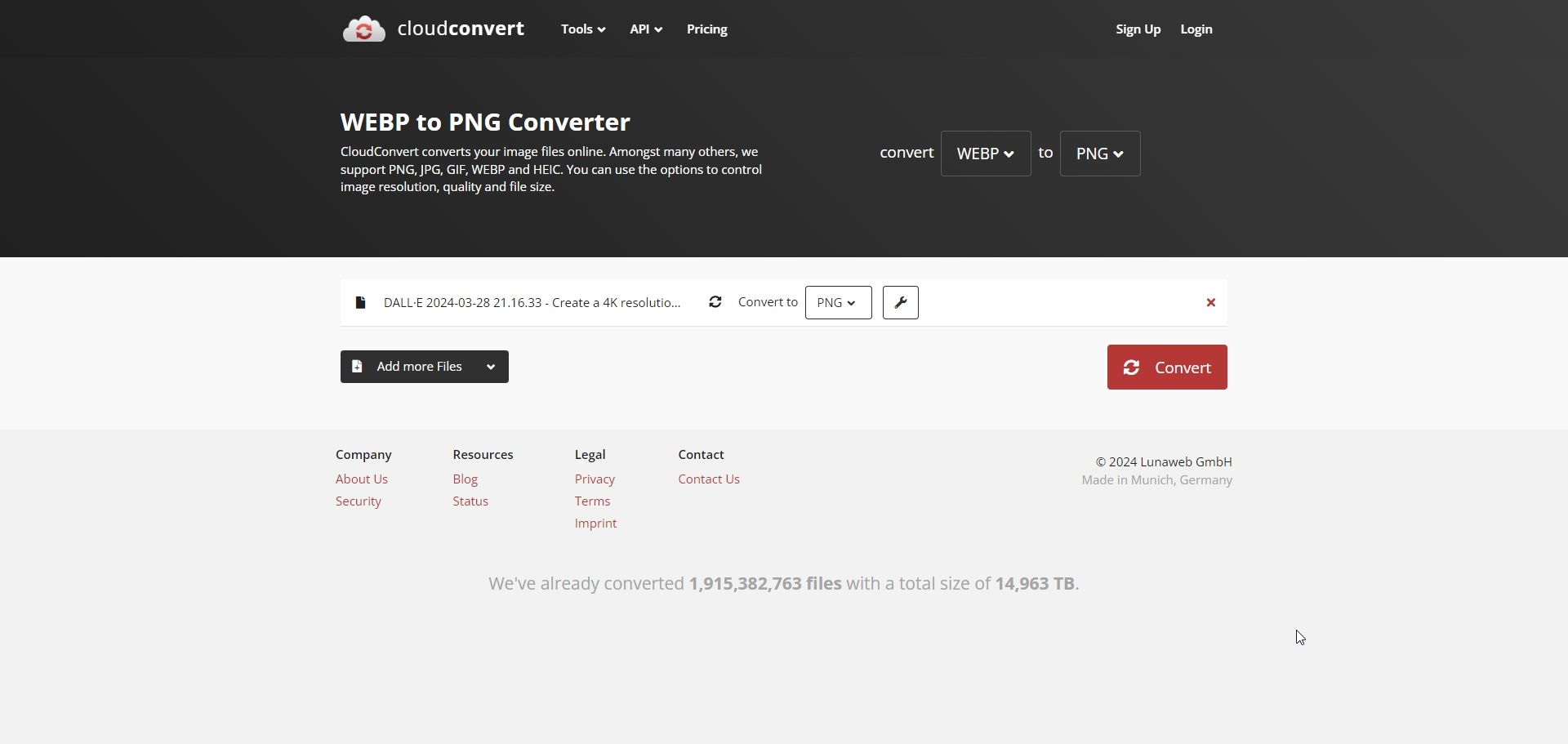Click the '1,915,382,763 files' statistic text
This screenshot has height=744, width=1568.
(765, 584)
